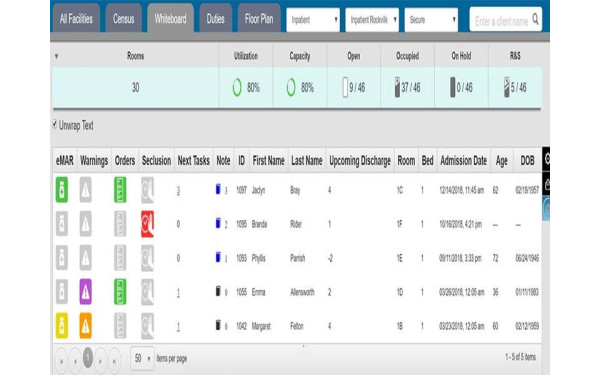The image size is (600, 375).
Task: Open the Inpatient dropdown
Action: coord(313,20)
